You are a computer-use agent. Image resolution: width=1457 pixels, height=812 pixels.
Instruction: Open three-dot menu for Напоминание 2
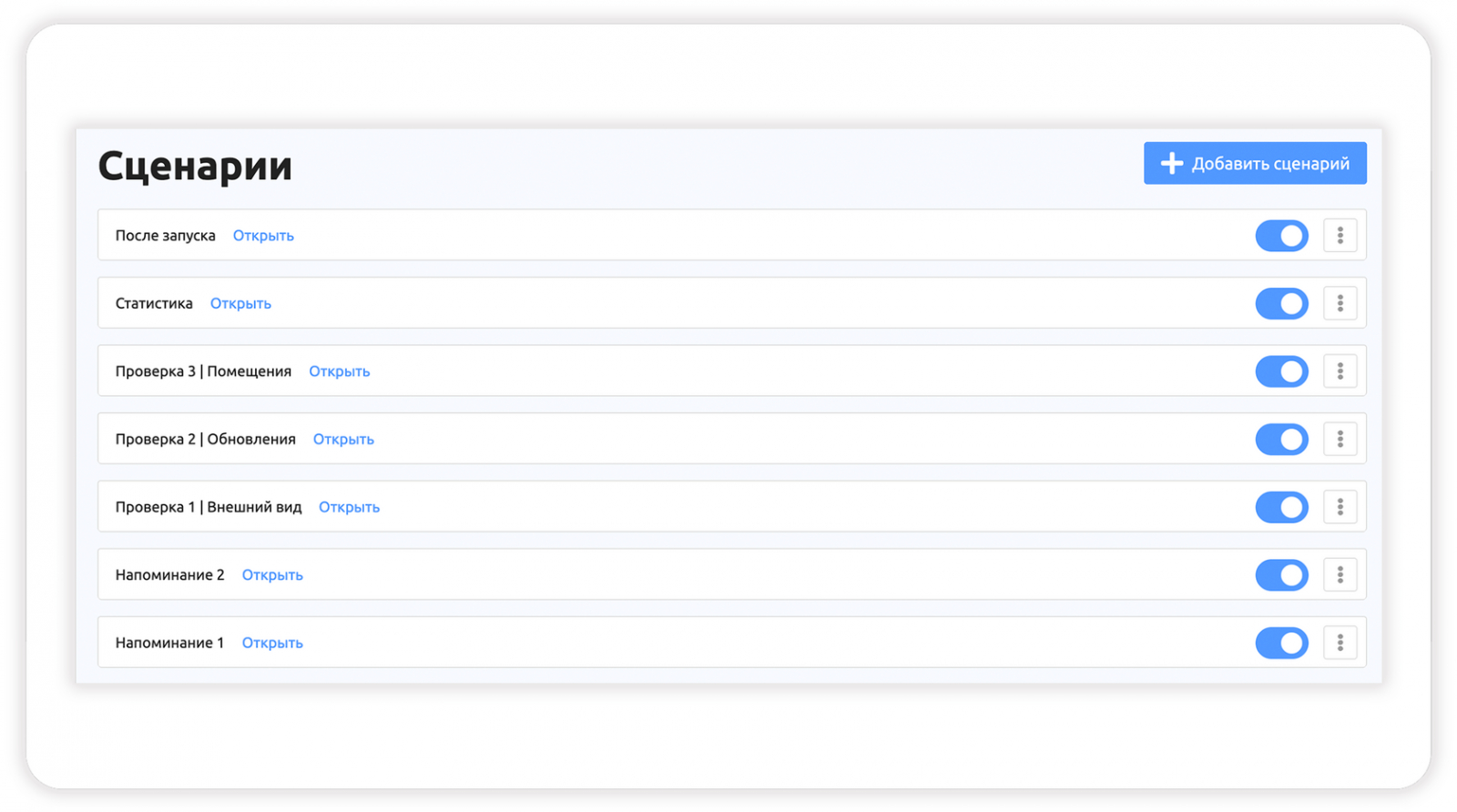[x=1340, y=574]
